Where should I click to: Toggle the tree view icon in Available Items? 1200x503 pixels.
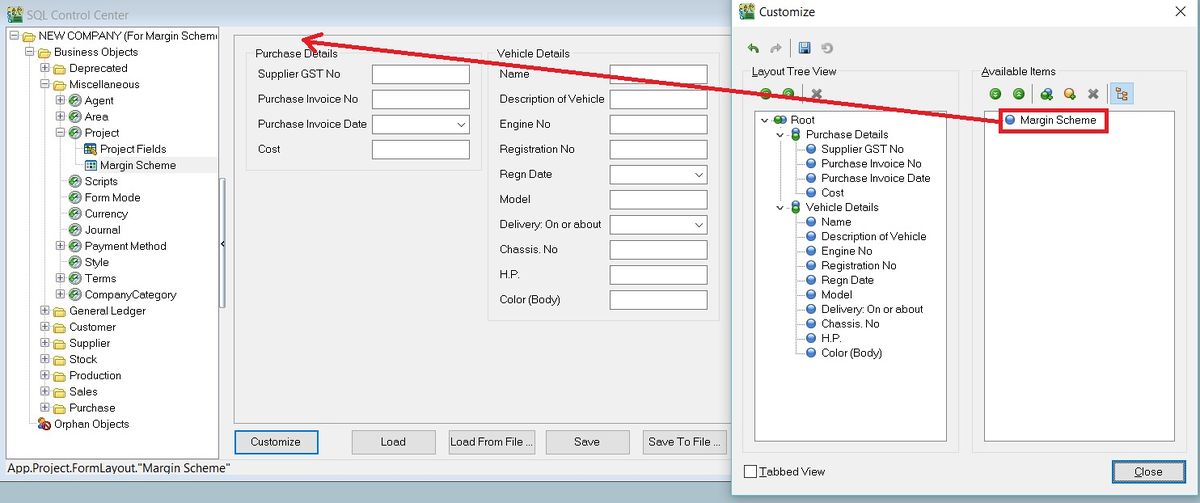1120,94
